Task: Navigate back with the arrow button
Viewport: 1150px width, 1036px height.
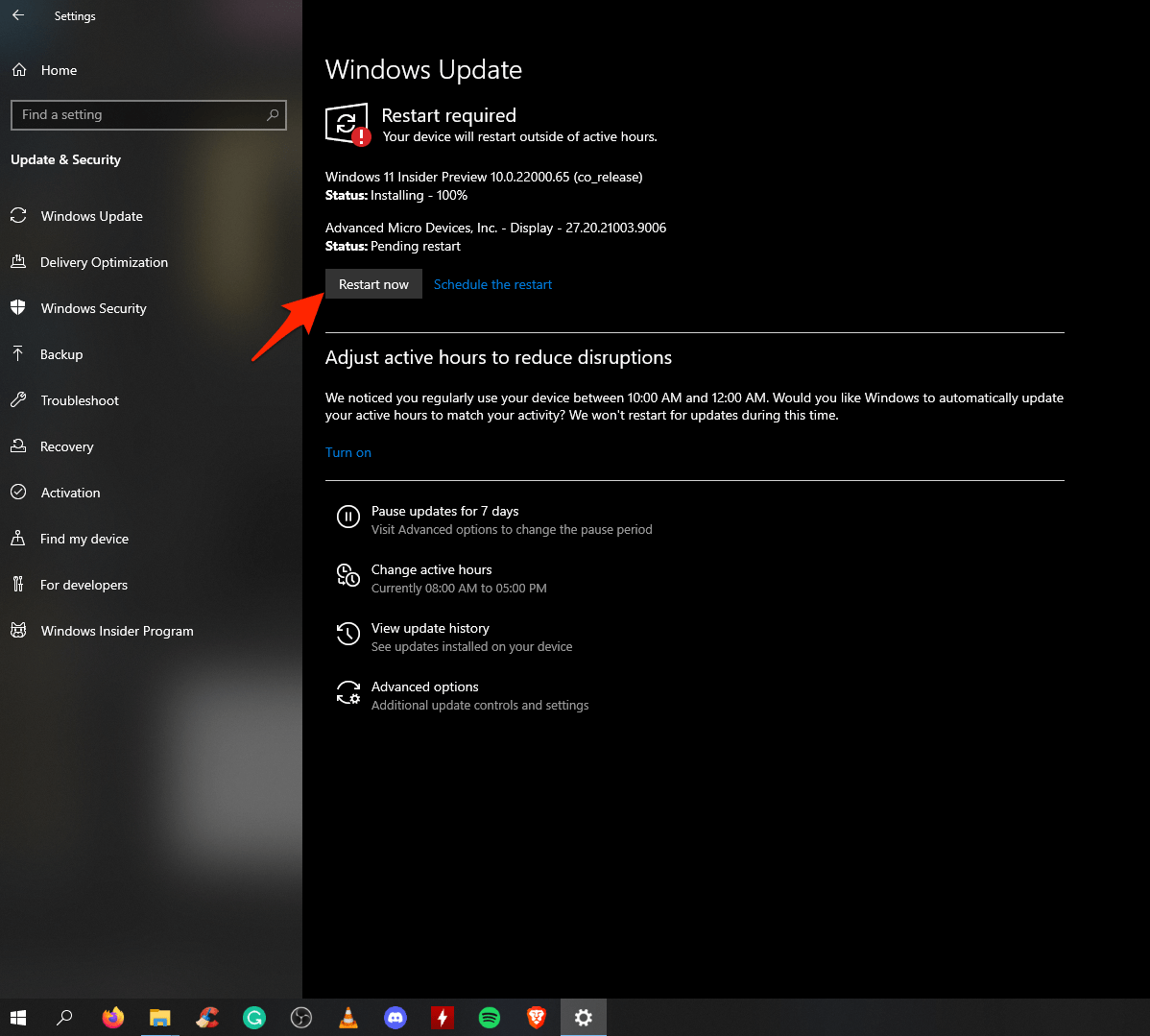Action: click(x=18, y=15)
